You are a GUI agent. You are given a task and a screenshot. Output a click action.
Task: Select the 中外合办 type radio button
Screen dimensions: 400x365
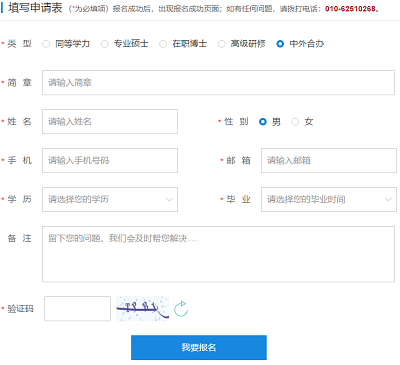(x=280, y=44)
